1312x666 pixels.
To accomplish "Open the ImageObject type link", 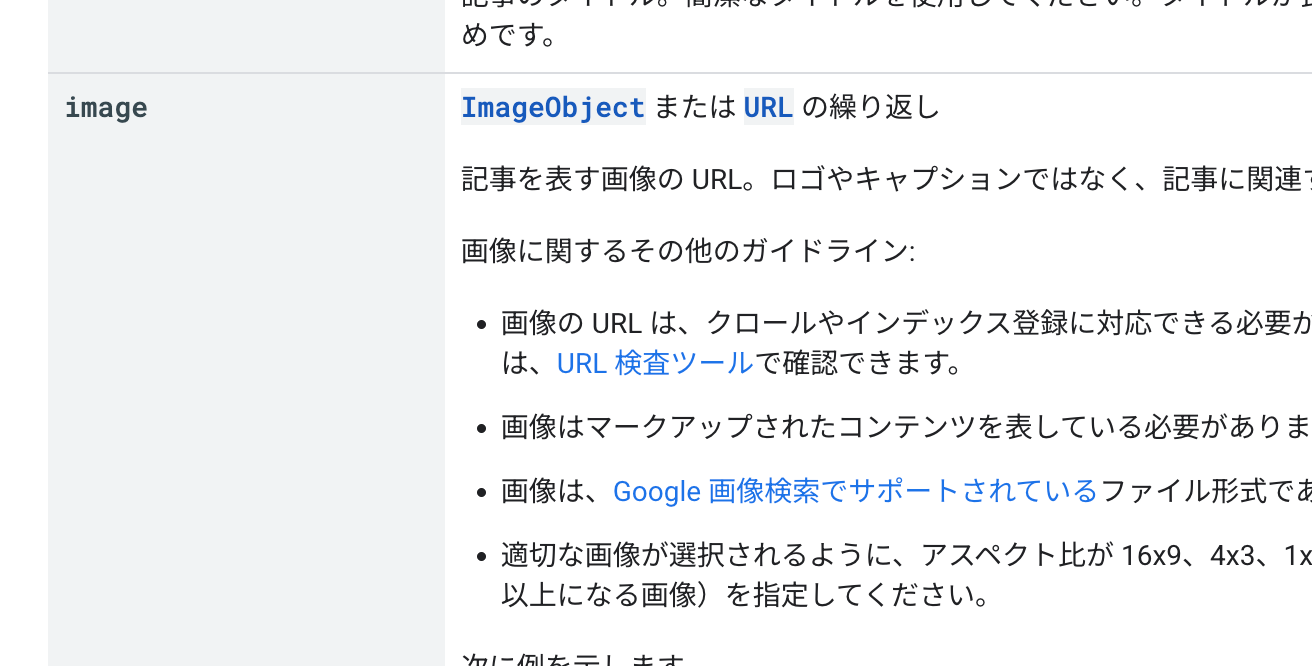I will pyautogui.click(x=553, y=107).
